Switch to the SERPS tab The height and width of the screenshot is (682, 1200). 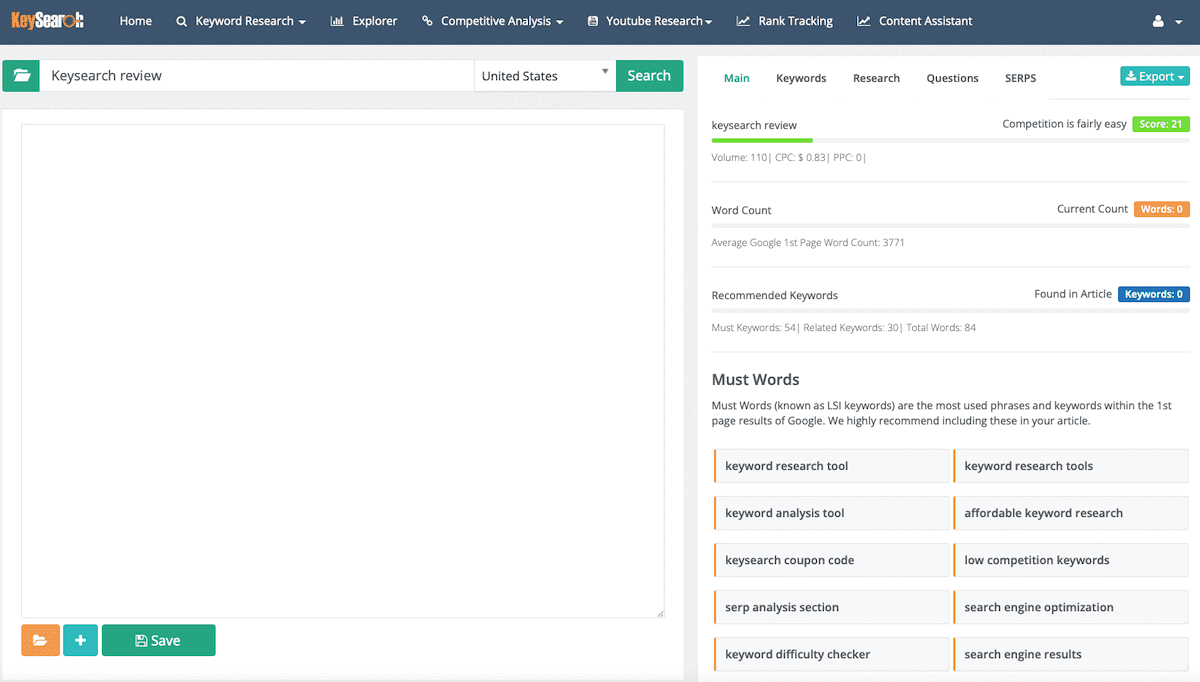1020,78
